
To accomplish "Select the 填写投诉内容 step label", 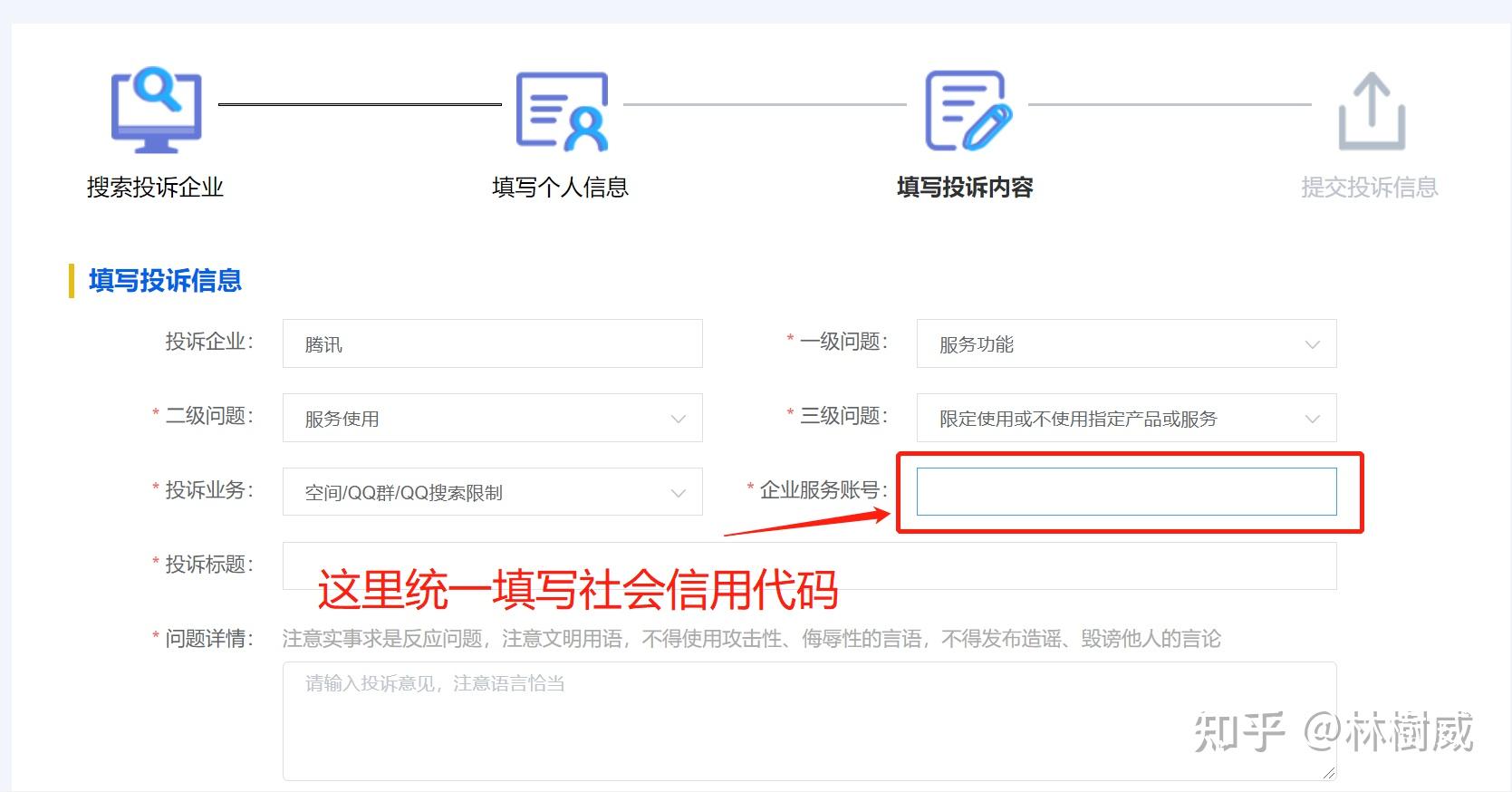I will pos(965,188).
